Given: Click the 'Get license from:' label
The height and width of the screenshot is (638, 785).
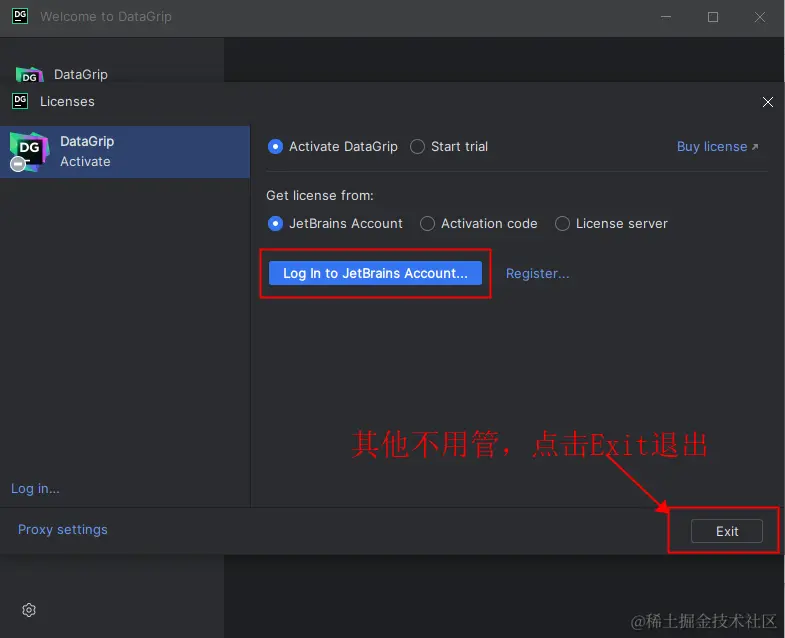Looking at the screenshot, I should [320, 196].
